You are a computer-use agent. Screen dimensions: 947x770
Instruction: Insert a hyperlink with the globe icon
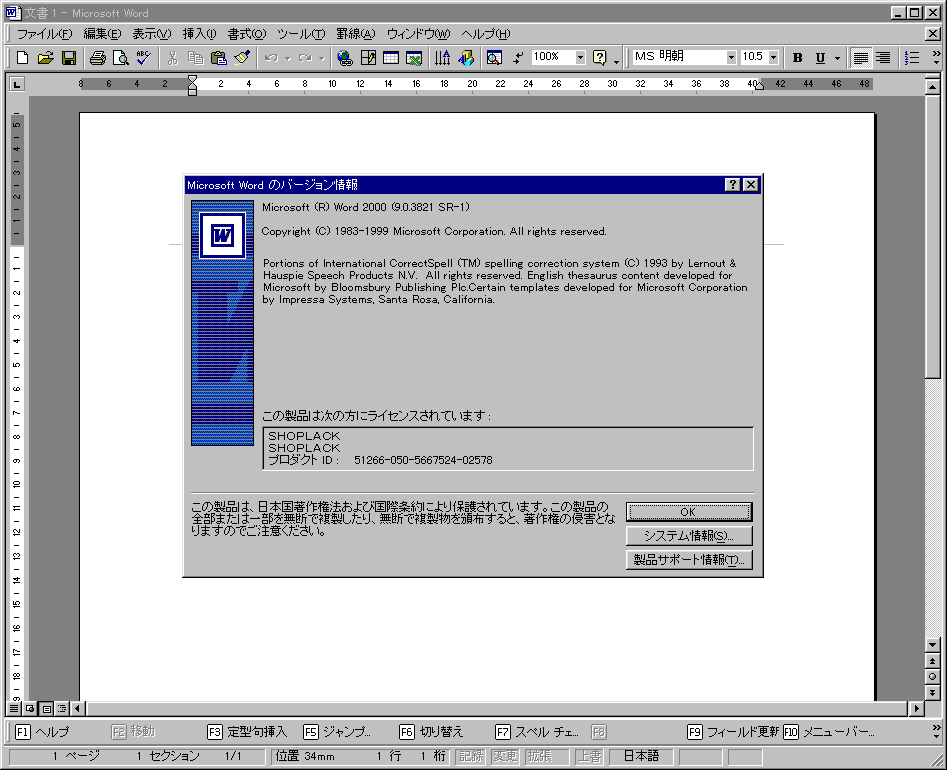[x=345, y=57]
